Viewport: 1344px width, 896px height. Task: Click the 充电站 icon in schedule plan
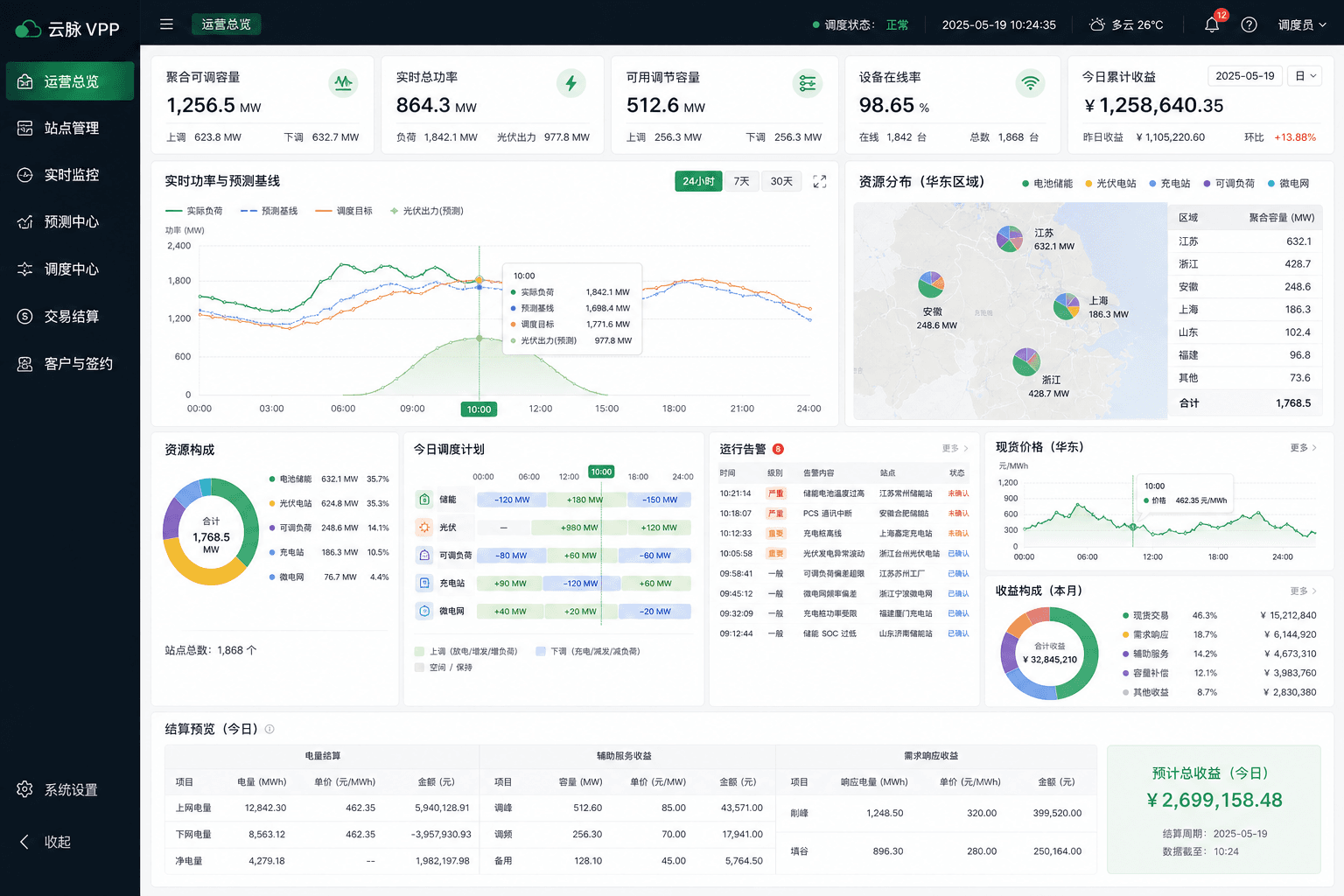(x=424, y=583)
